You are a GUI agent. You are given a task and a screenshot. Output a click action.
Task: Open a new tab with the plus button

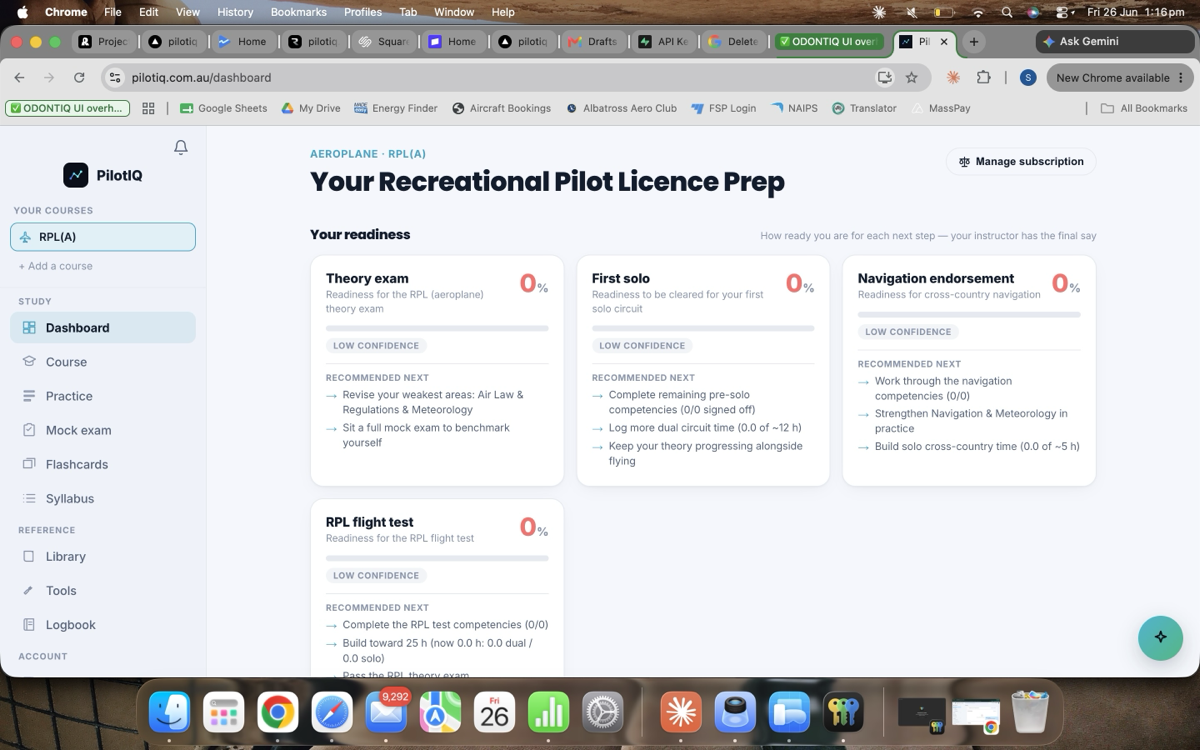(973, 42)
